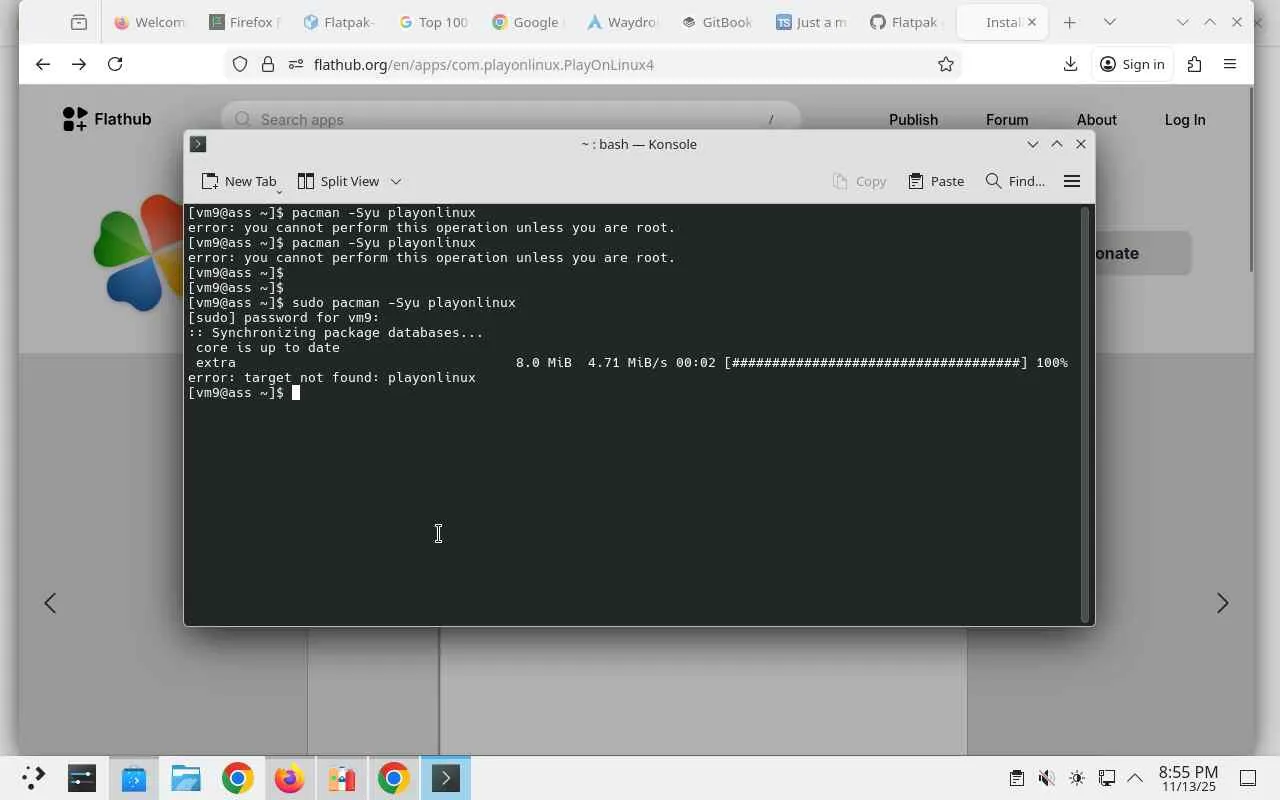Image resolution: width=1280 pixels, height=800 pixels.
Task: Open Konsole hamburger menu
Action: coord(1072,181)
